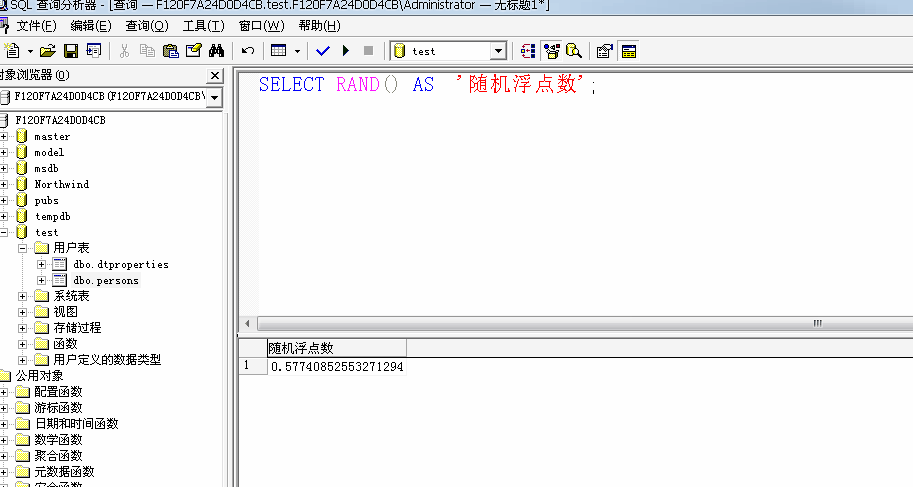The height and width of the screenshot is (487, 913).
Task: Click the Cut scissors icon
Action: tap(124, 51)
